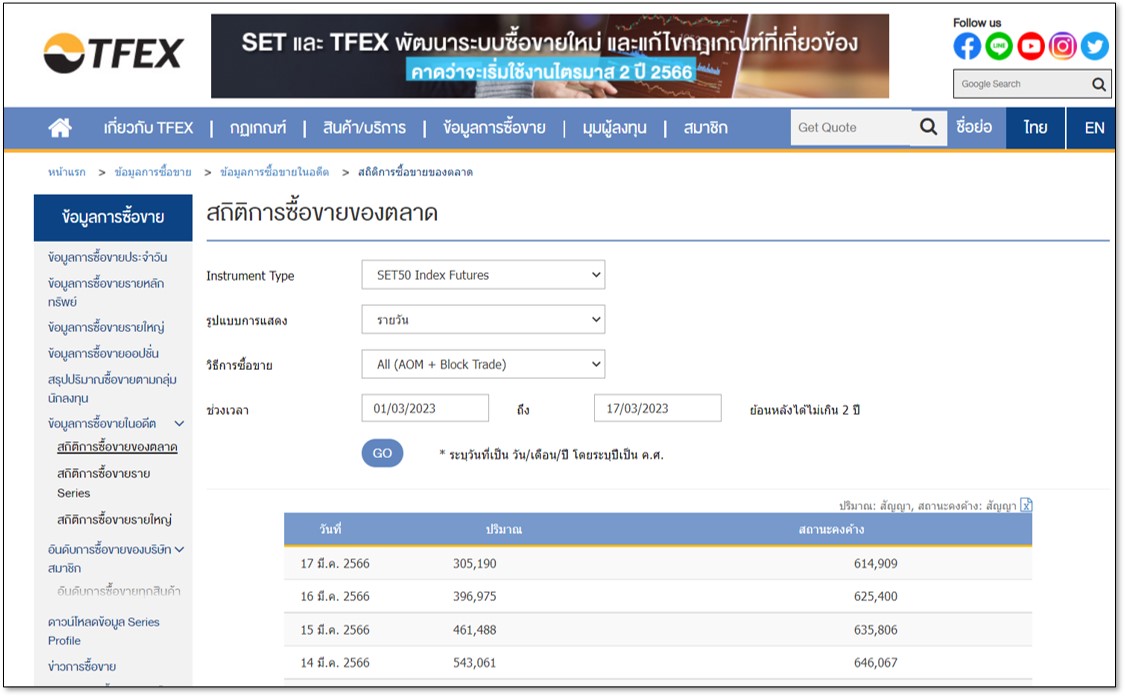The height and width of the screenshot is (696, 1125).
Task: Select the open interest value 614,909
Action: coord(875,564)
